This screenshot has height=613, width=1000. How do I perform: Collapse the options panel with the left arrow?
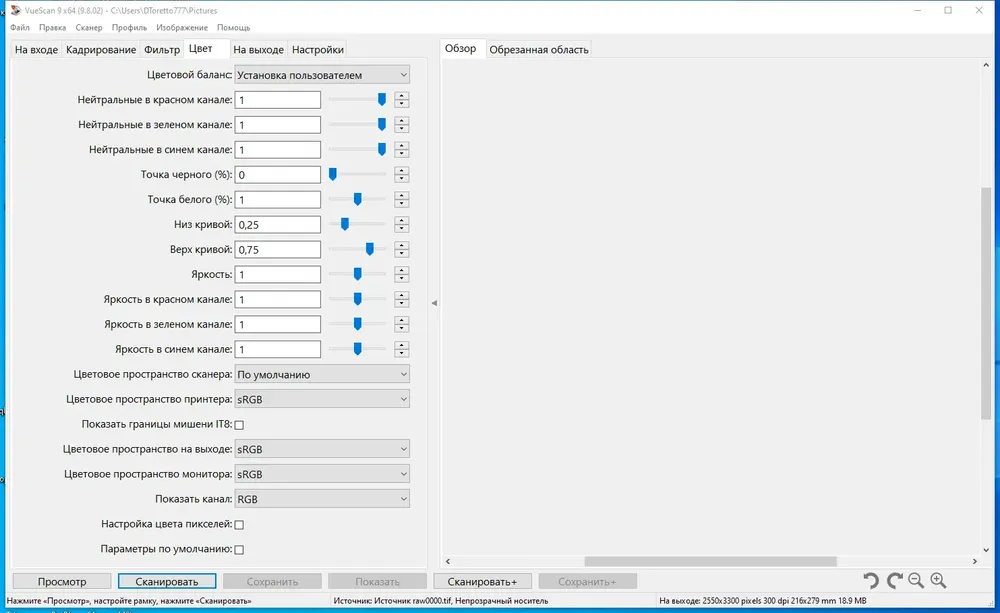point(434,303)
